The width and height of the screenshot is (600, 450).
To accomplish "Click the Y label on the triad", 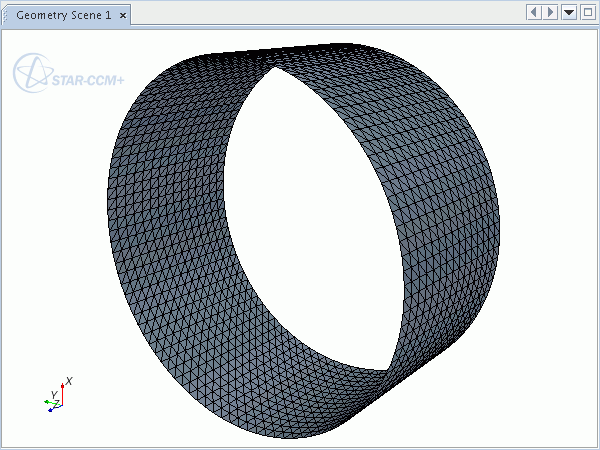I will point(53,394).
